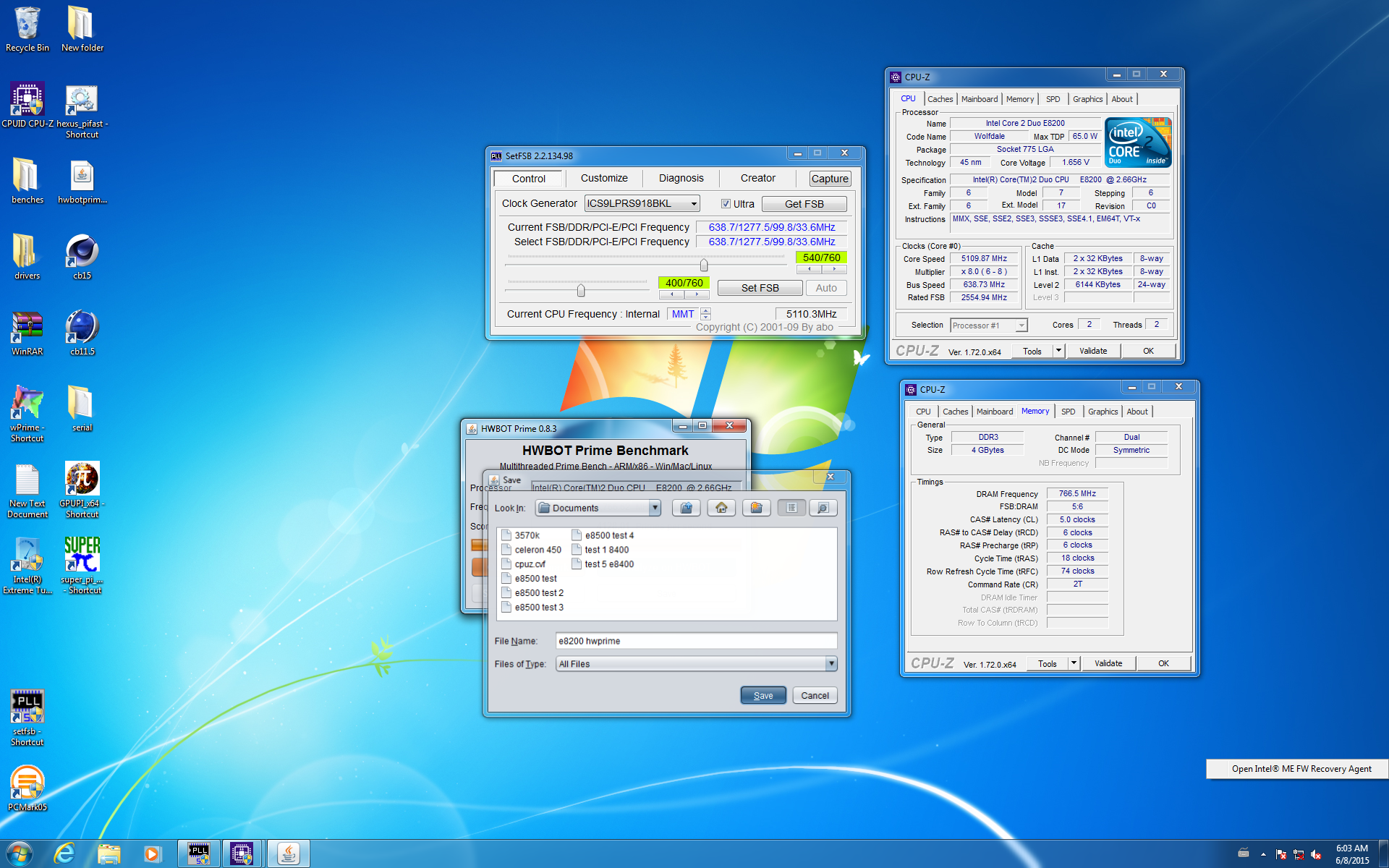Screen dimensions: 1389x868
Task: Select file 'celeron 450' in list
Action: (x=532, y=550)
